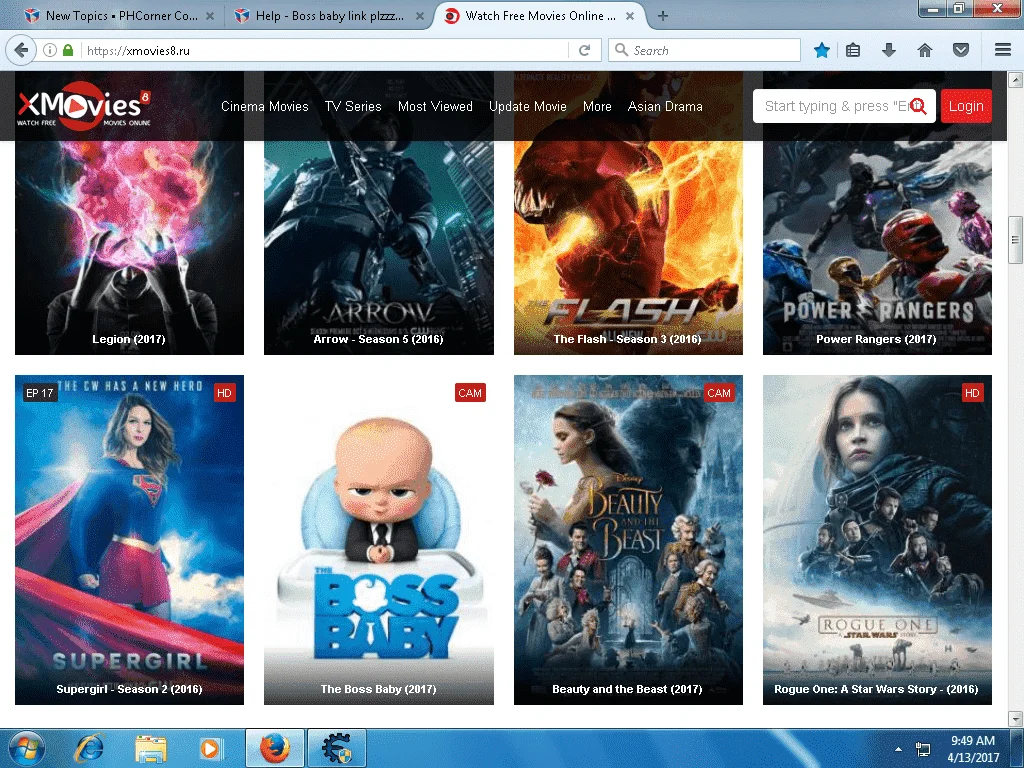Screen dimensions: 1024x768
Task: Open Windows Media Player from taskbar
Action: [210, 748]
